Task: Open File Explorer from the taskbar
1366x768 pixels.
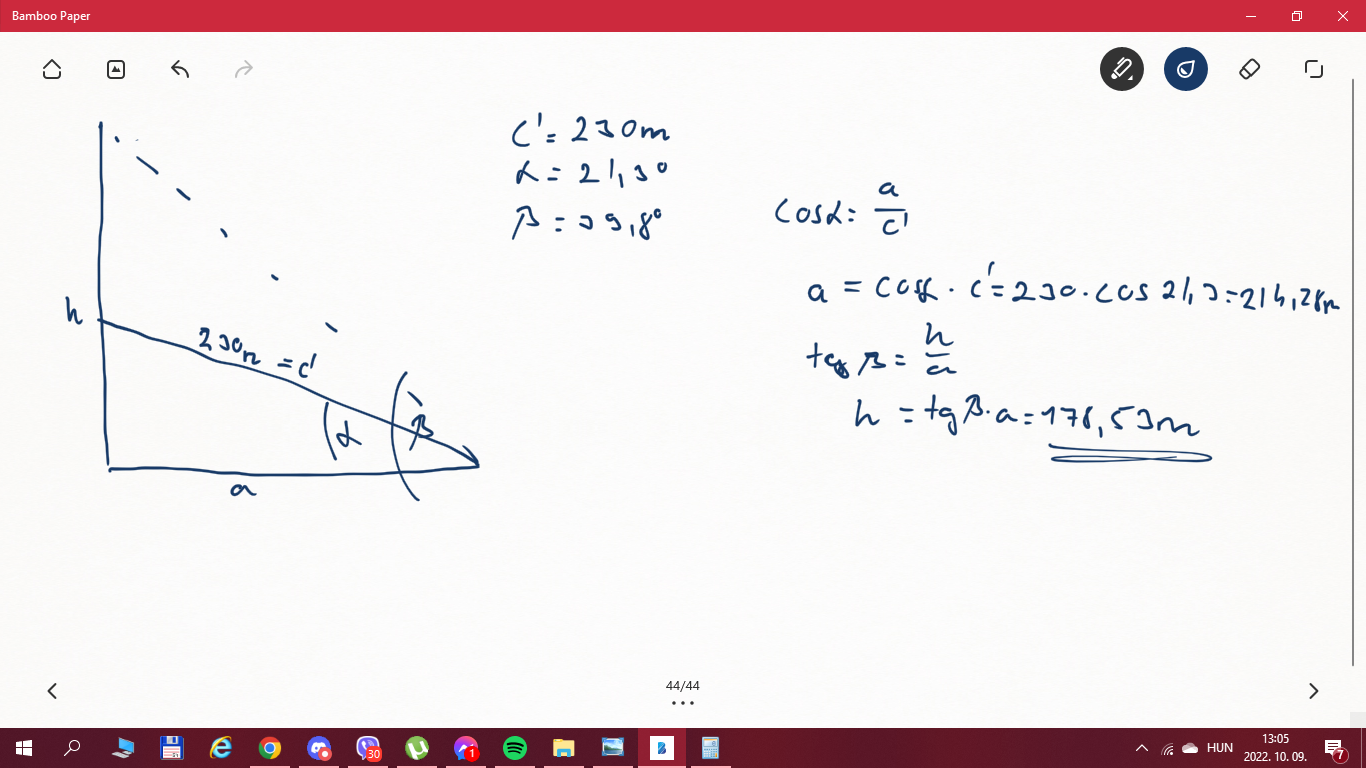Action: (x=564, y=748)
